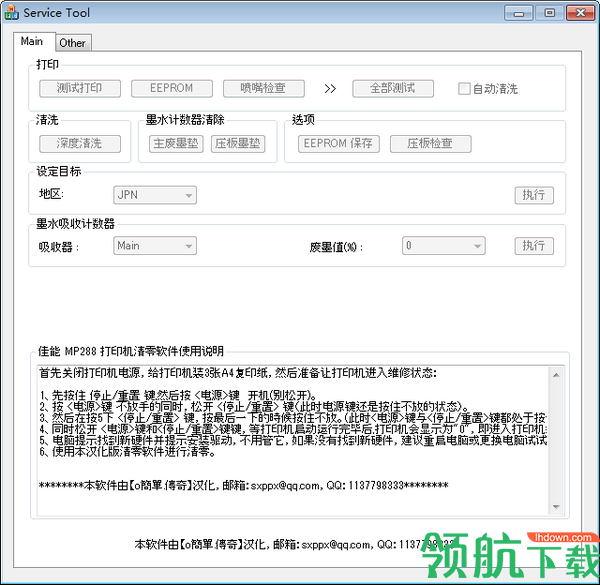This screenshot has width=600, height=585.
Task: Clear the 主废墨垫 ink counter
Action: point(176,144)
